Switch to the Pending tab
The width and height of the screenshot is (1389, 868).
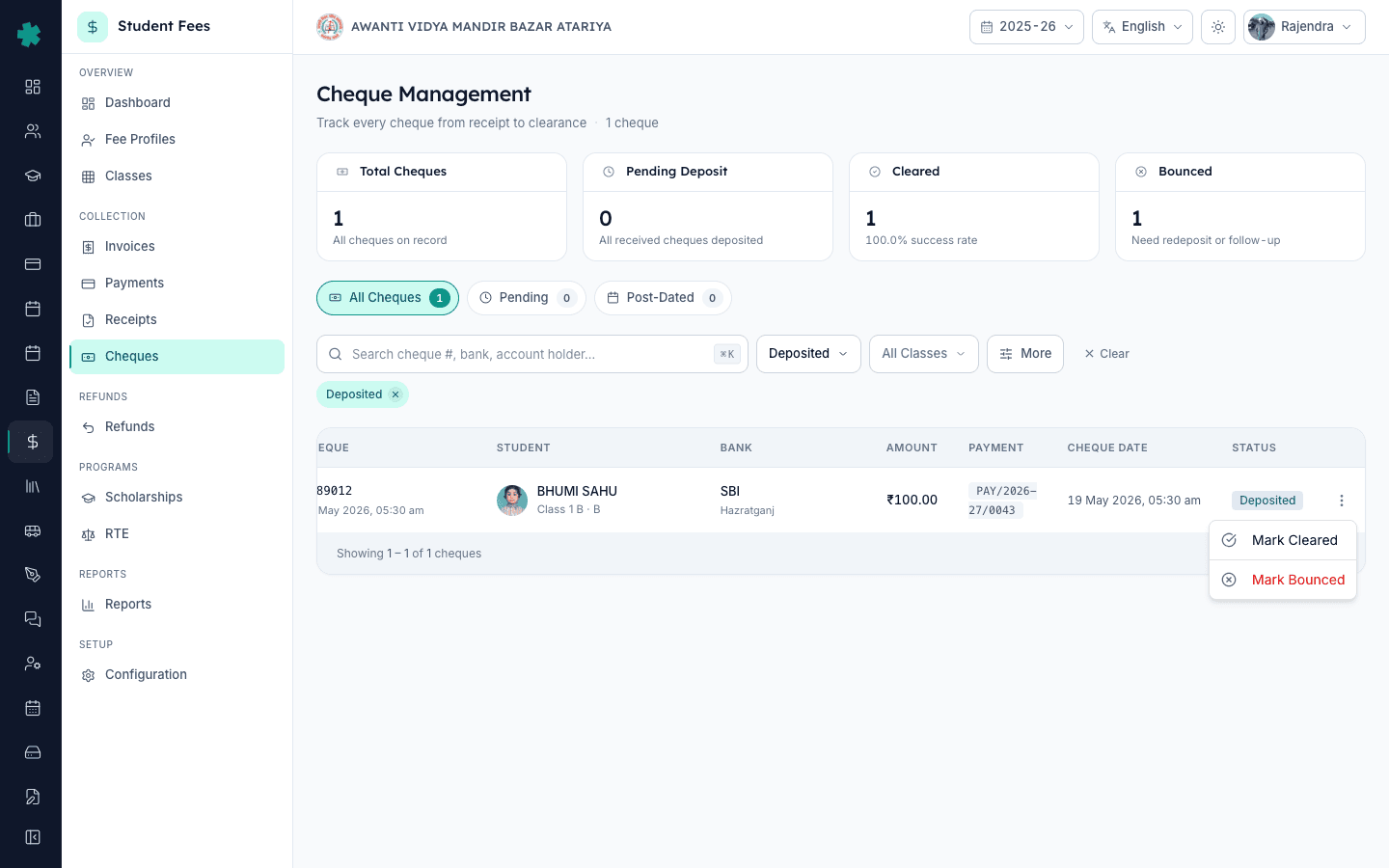point(528,298)
